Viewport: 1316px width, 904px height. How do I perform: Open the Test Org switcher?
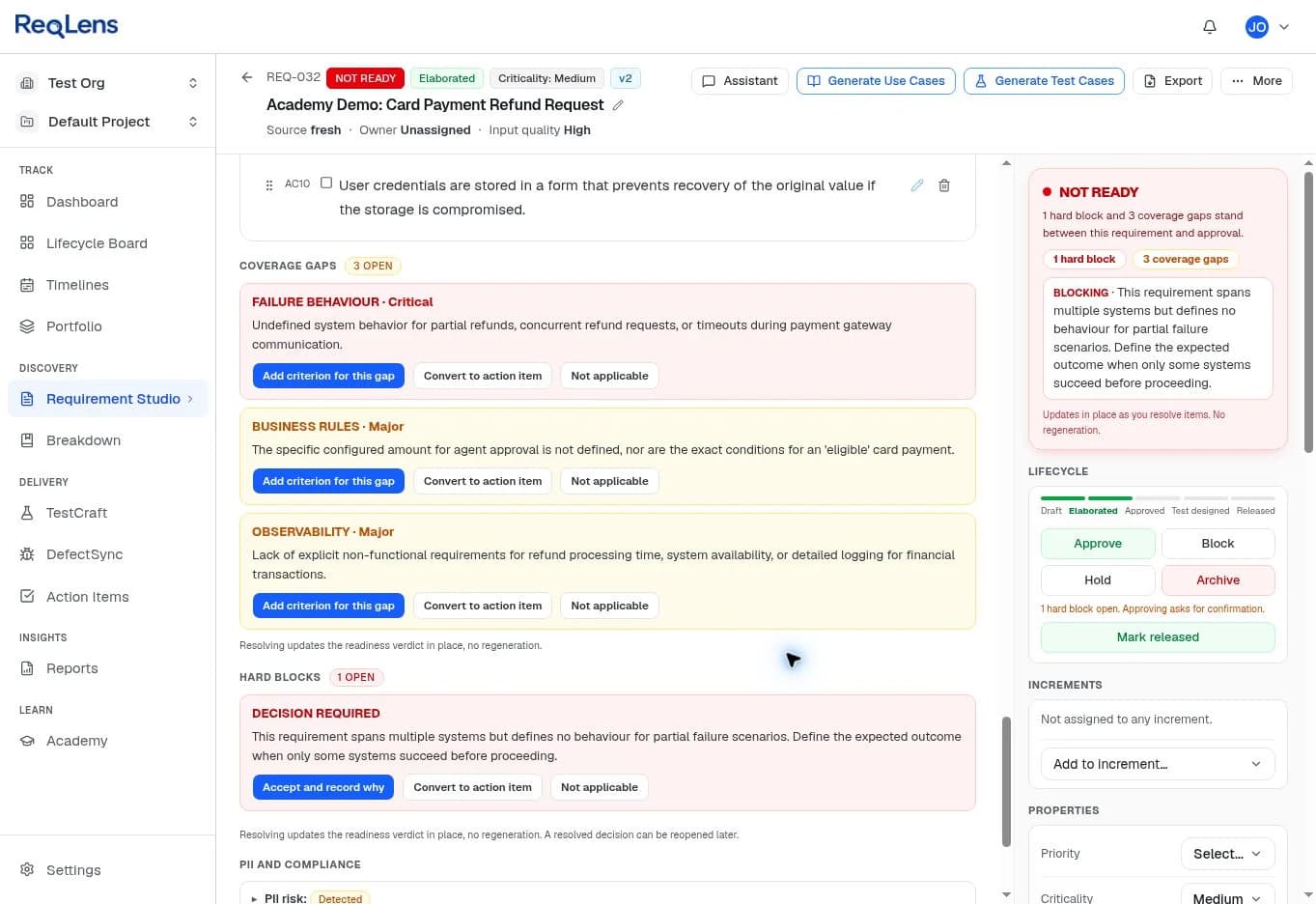point(108,83)
